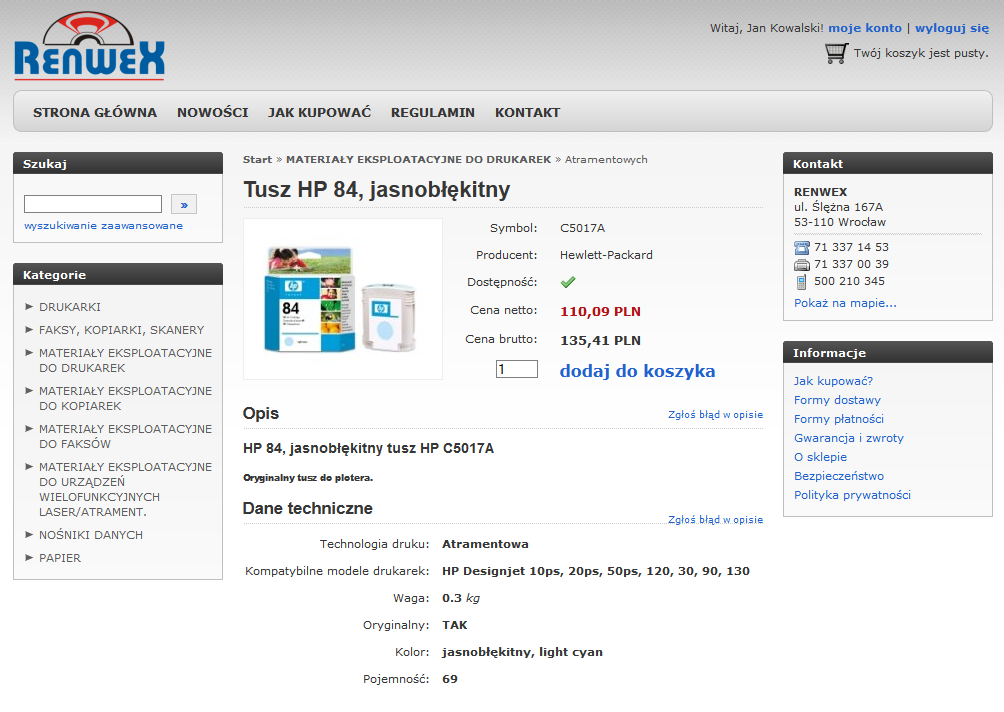1004x712 pixels.
Task: Click the search text field
Action: (93, 204)
